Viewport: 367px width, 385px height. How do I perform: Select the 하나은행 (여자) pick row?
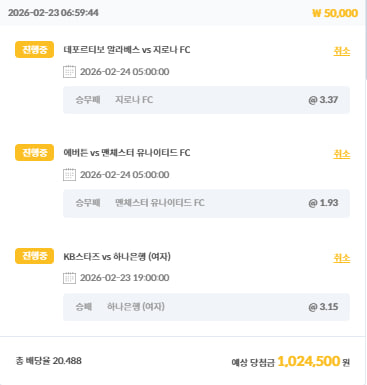coord(206,307)
